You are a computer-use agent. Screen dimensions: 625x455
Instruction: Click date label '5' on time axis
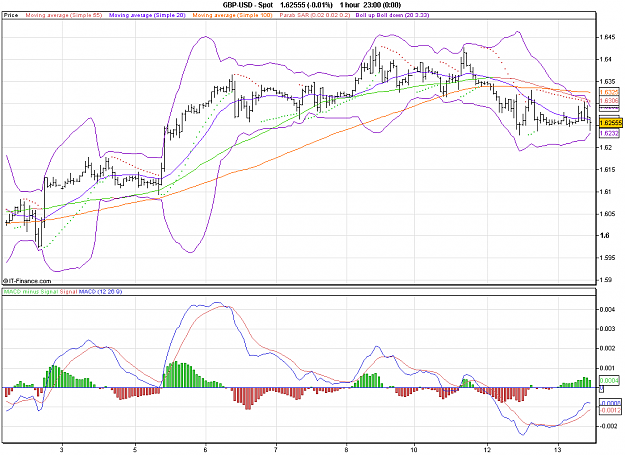pos(136,450)
